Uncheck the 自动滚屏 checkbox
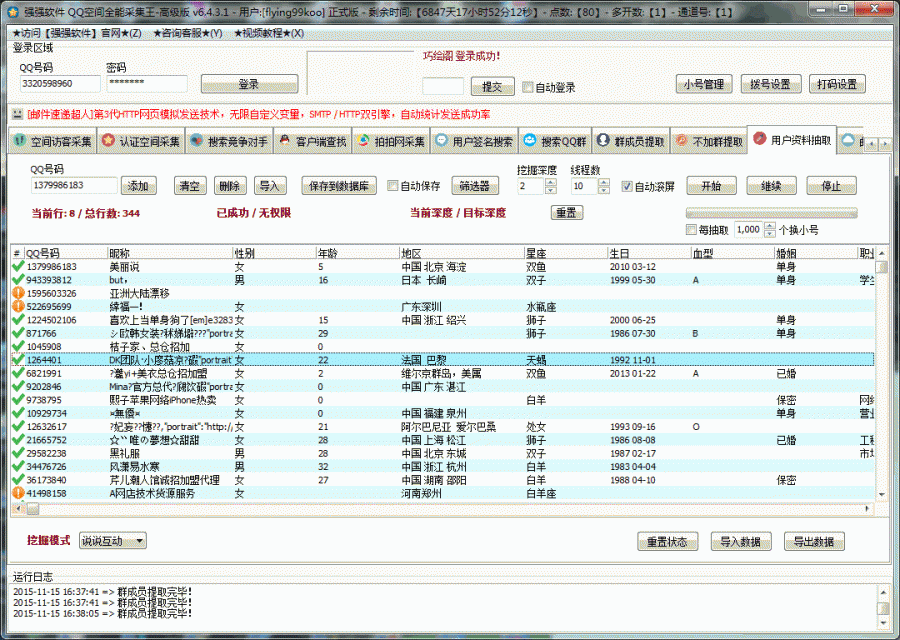900x640 pixels. 627,187
